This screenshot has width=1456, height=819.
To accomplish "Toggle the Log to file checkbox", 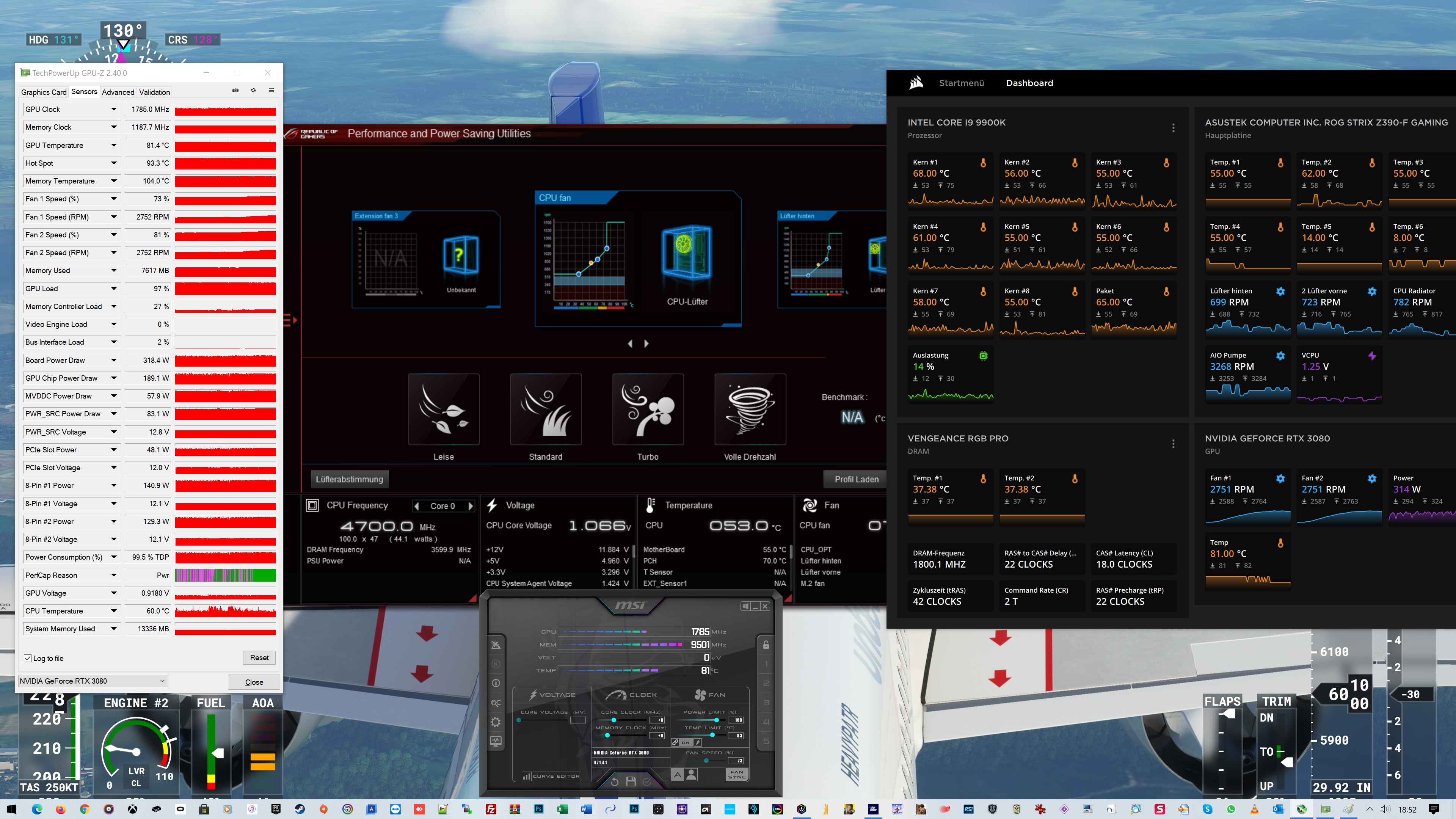I will click(x=28, y=658).
